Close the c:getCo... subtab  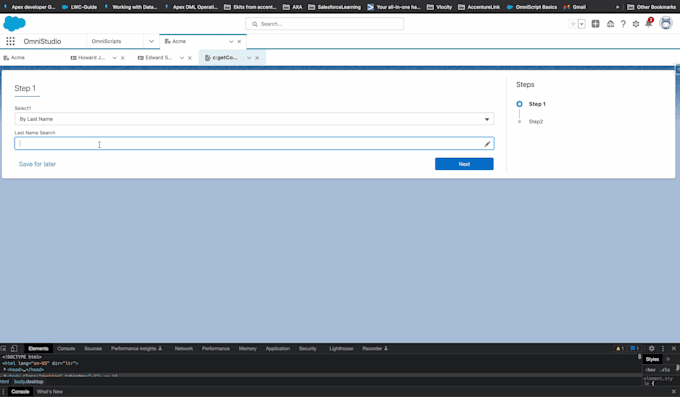257,58
